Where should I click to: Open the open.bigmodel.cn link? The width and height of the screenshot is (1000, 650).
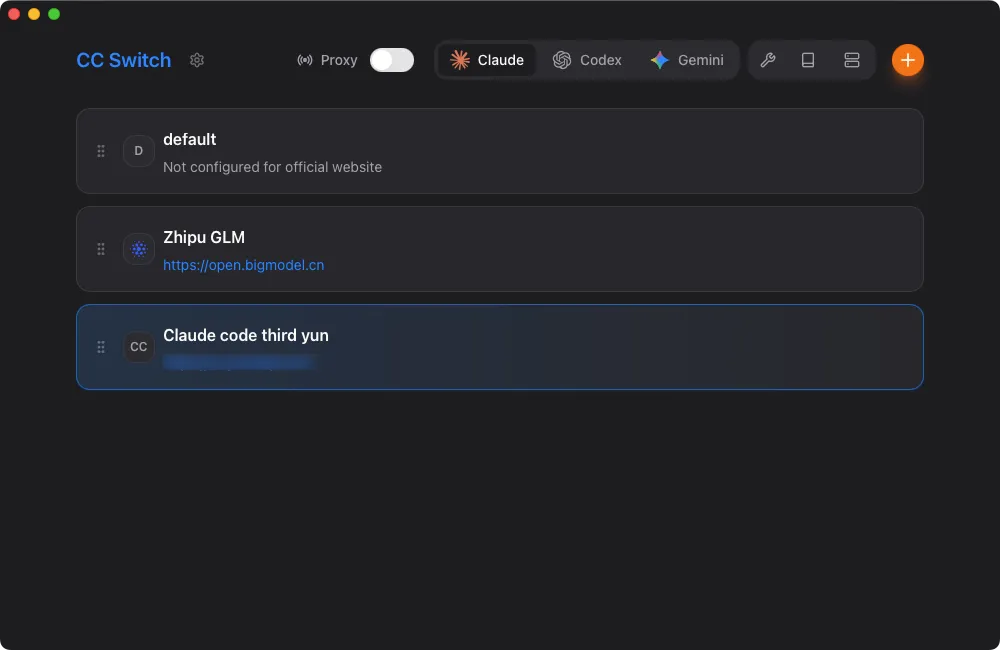click(x=243, y=265)
